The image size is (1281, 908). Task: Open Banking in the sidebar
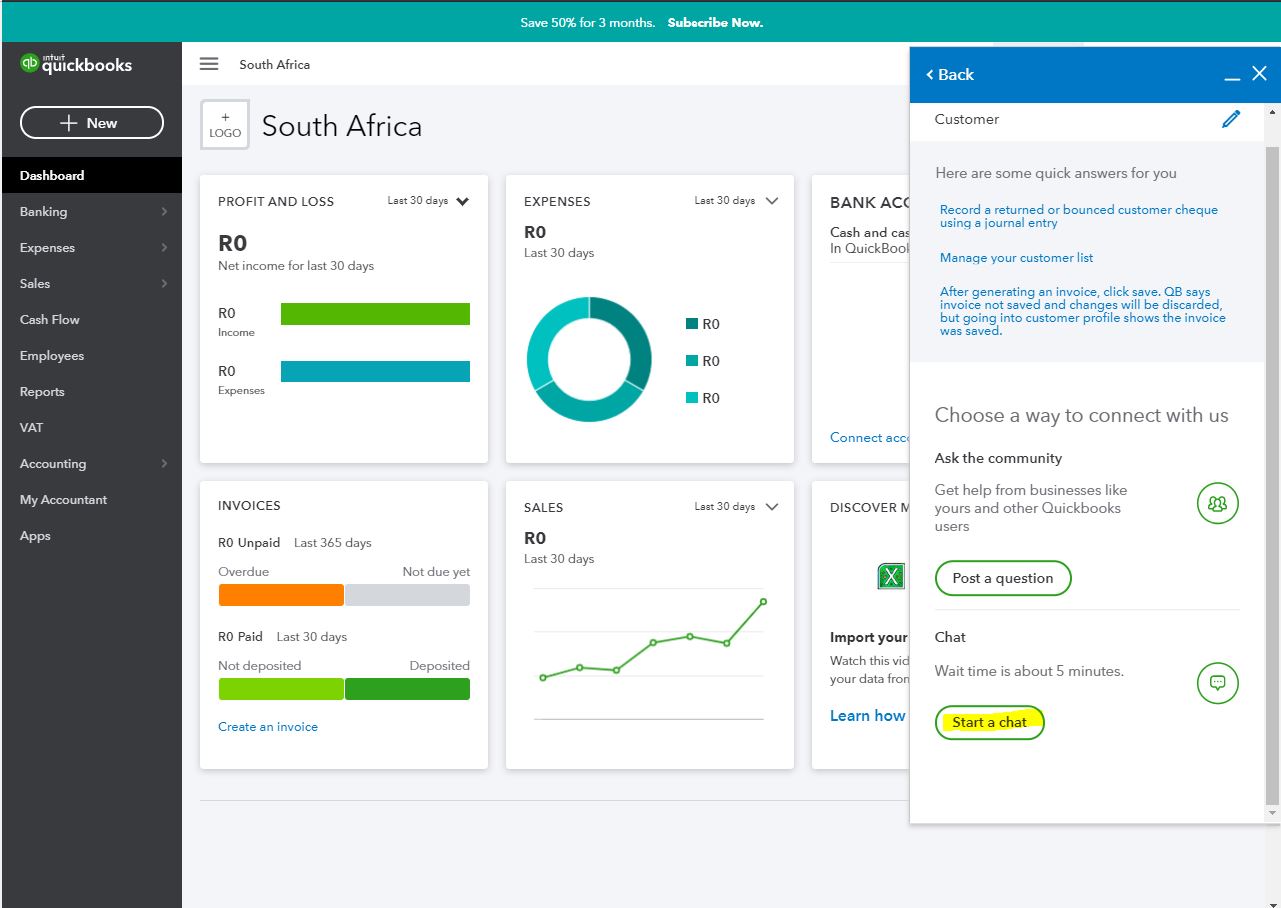44,212
